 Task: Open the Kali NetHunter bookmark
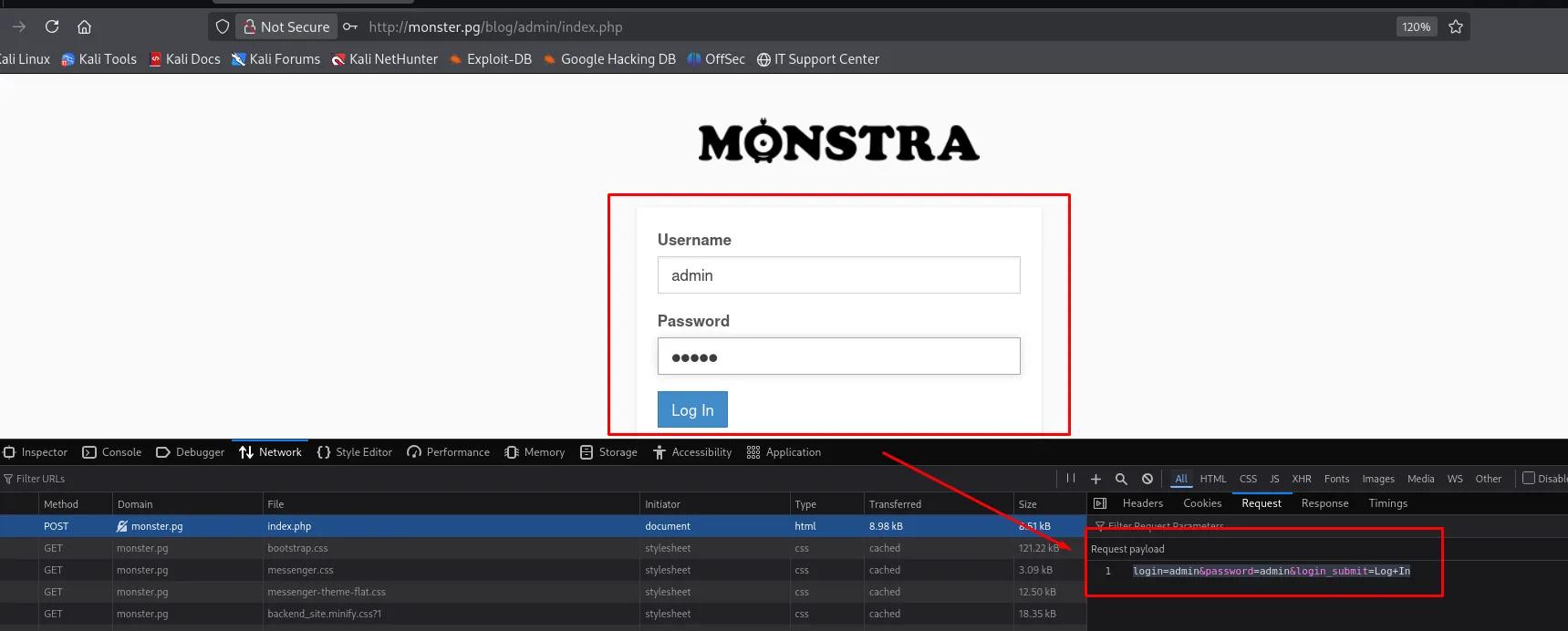(x=384, y=59)
